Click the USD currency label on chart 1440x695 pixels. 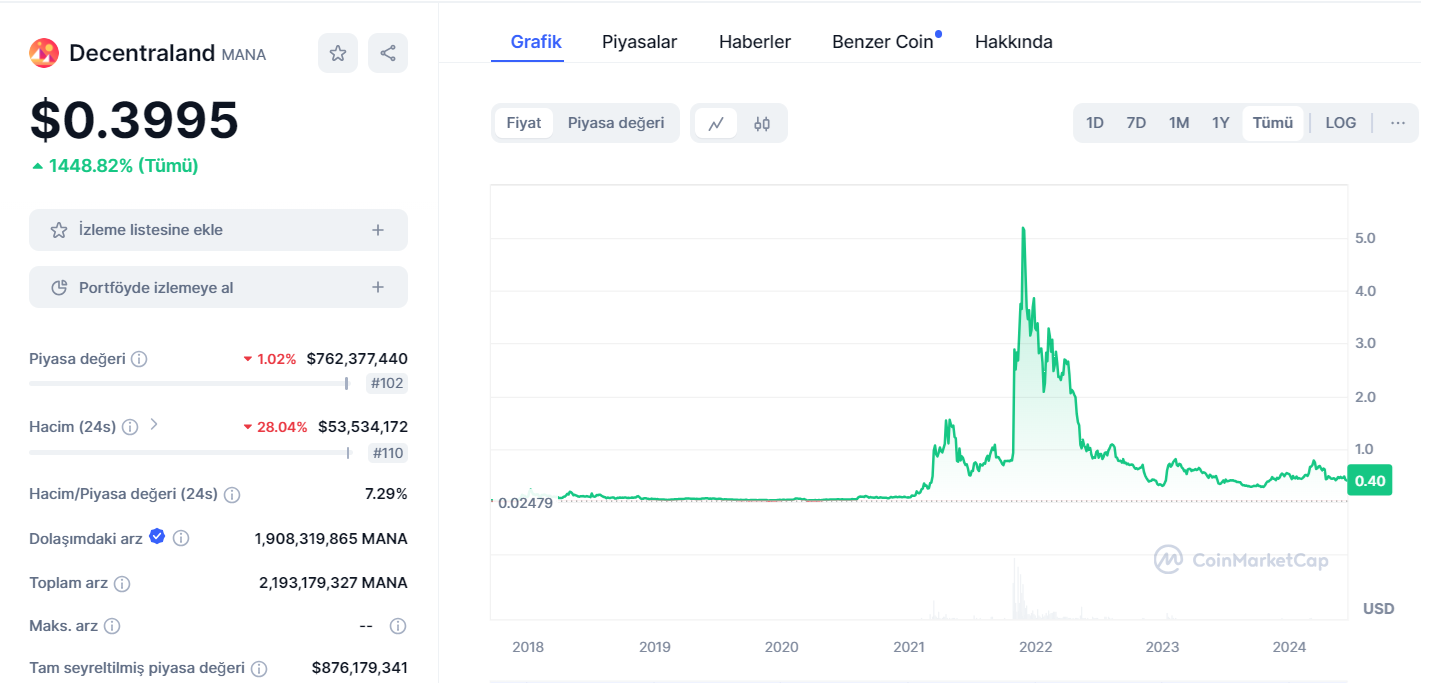click(1378, 609)
